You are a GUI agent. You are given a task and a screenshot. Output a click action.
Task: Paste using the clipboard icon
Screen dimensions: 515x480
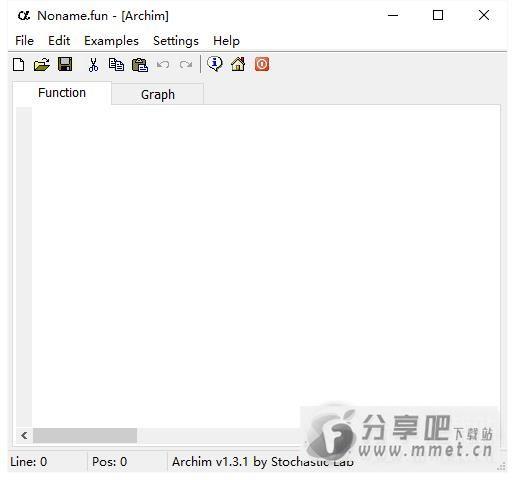[x=140, y=65]
